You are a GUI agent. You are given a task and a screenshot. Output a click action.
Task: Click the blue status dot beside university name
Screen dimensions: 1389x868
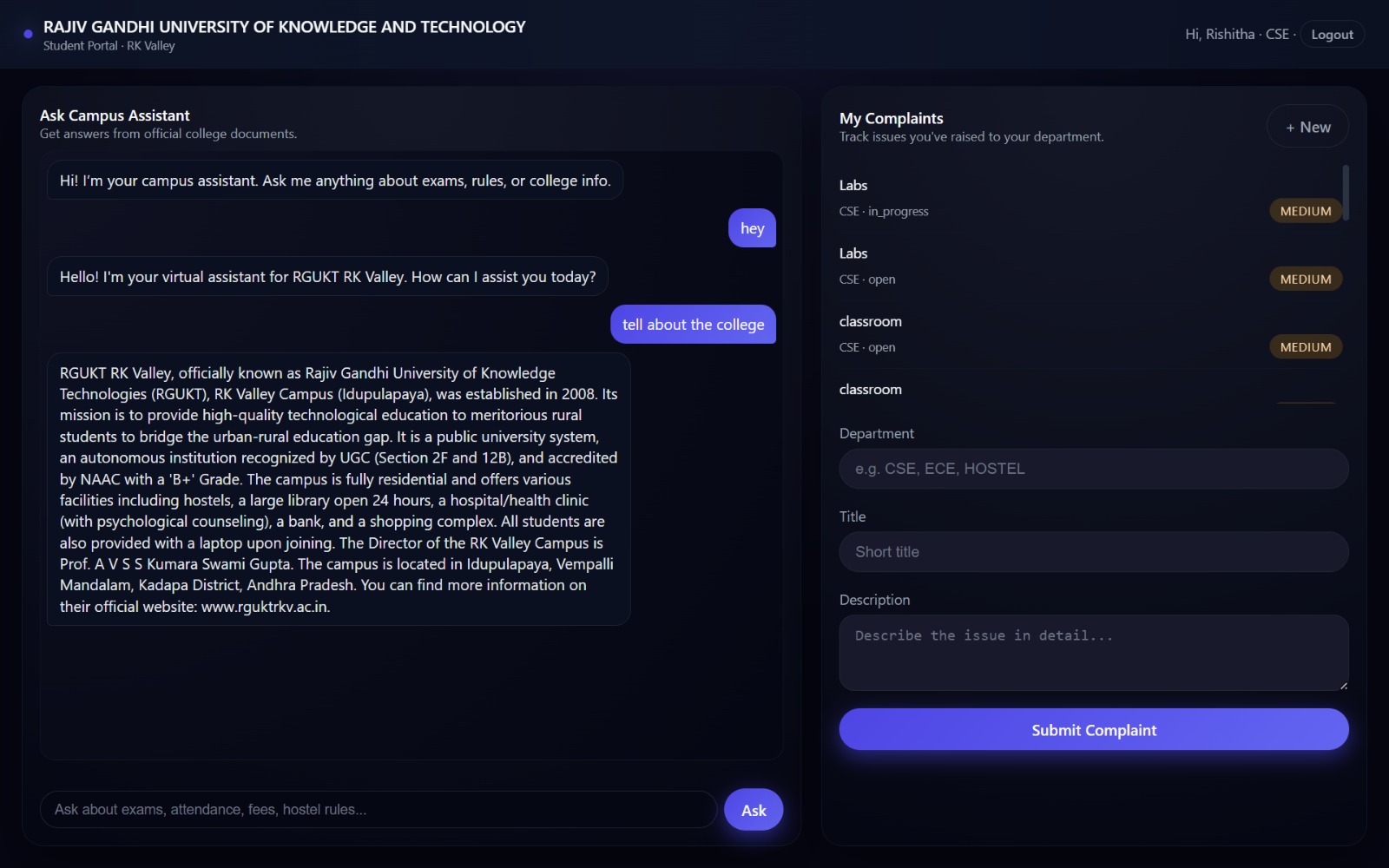28,34
